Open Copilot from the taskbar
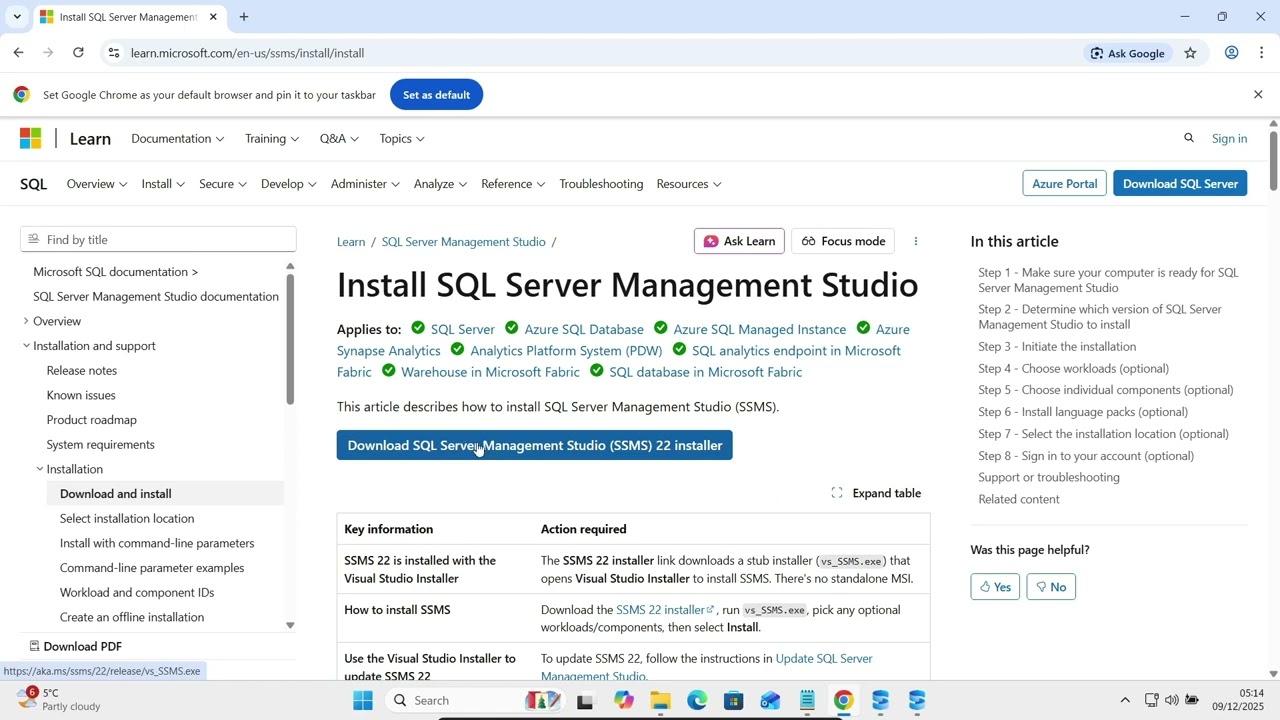Viewport: 1280px width, 720px height. (x=624, y=700)
